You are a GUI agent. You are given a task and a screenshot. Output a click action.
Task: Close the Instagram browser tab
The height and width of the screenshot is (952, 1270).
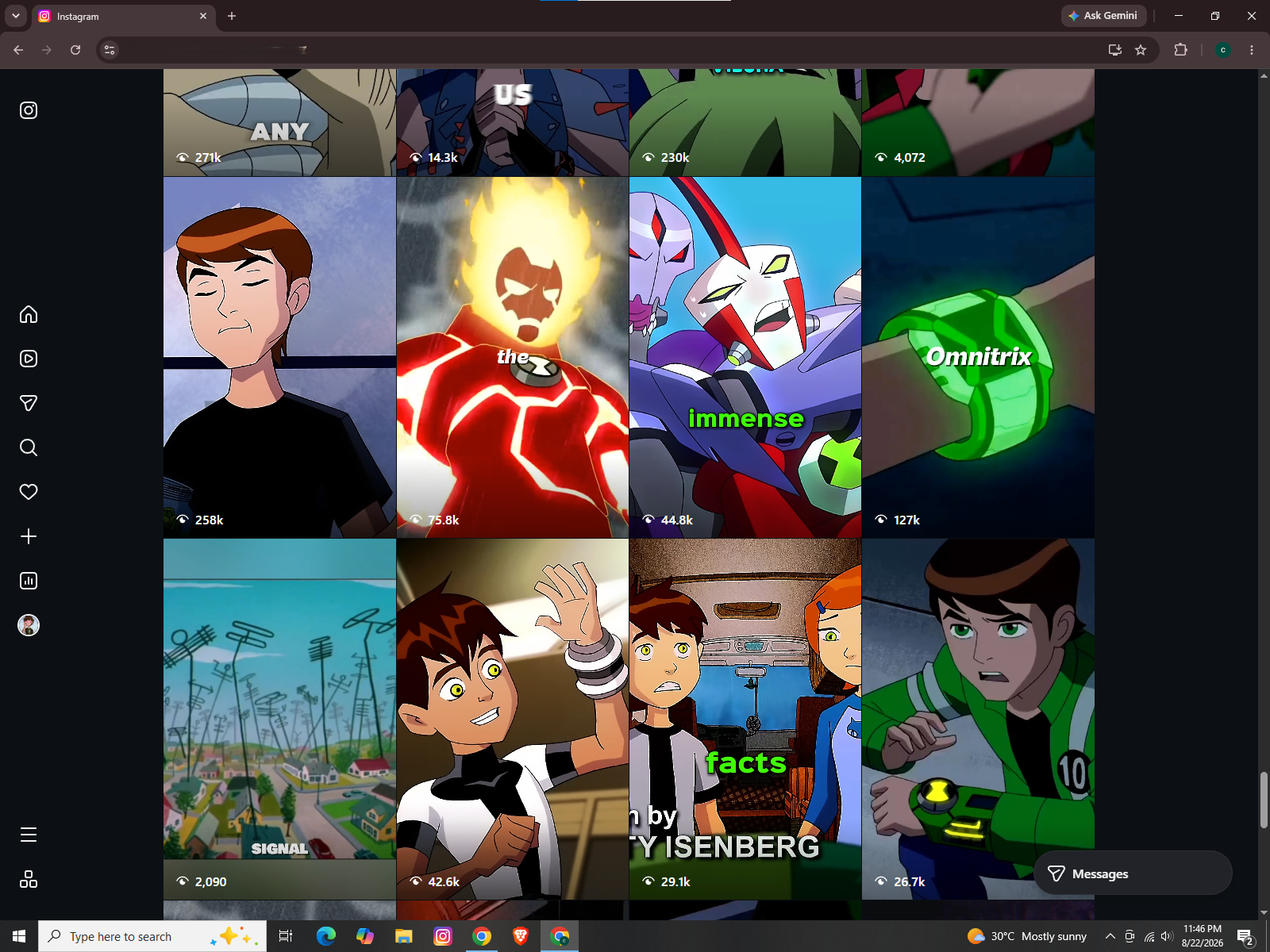[x=203, y=16]
